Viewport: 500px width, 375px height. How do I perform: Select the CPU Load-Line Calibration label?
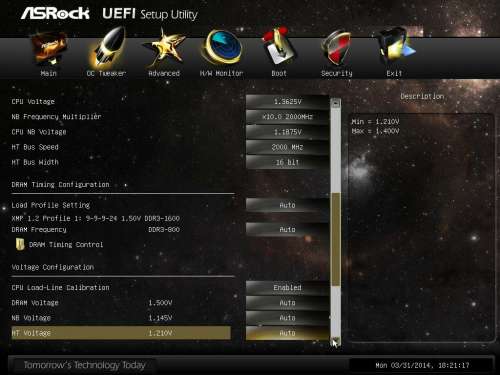[x=60, y=288]
